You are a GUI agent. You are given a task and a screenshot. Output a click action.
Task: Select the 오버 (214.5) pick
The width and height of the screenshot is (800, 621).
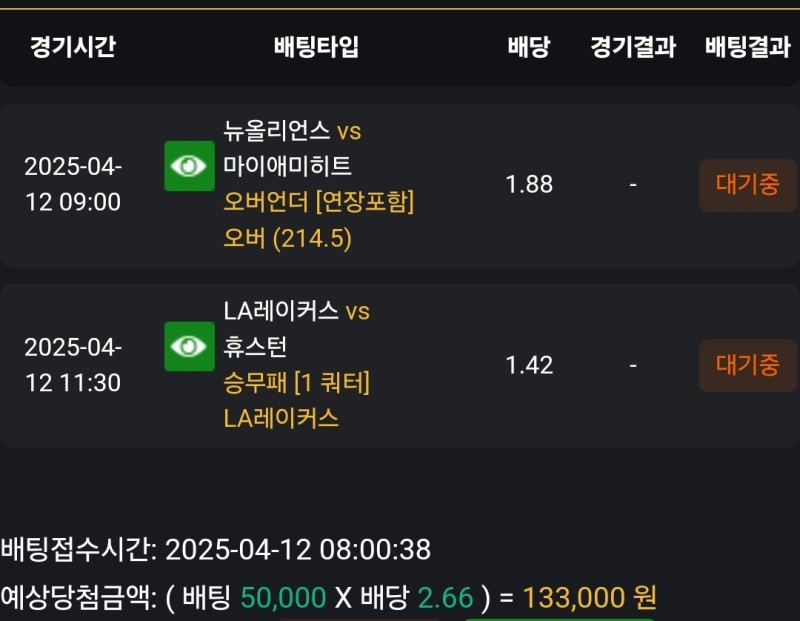(x=288, y=239)
